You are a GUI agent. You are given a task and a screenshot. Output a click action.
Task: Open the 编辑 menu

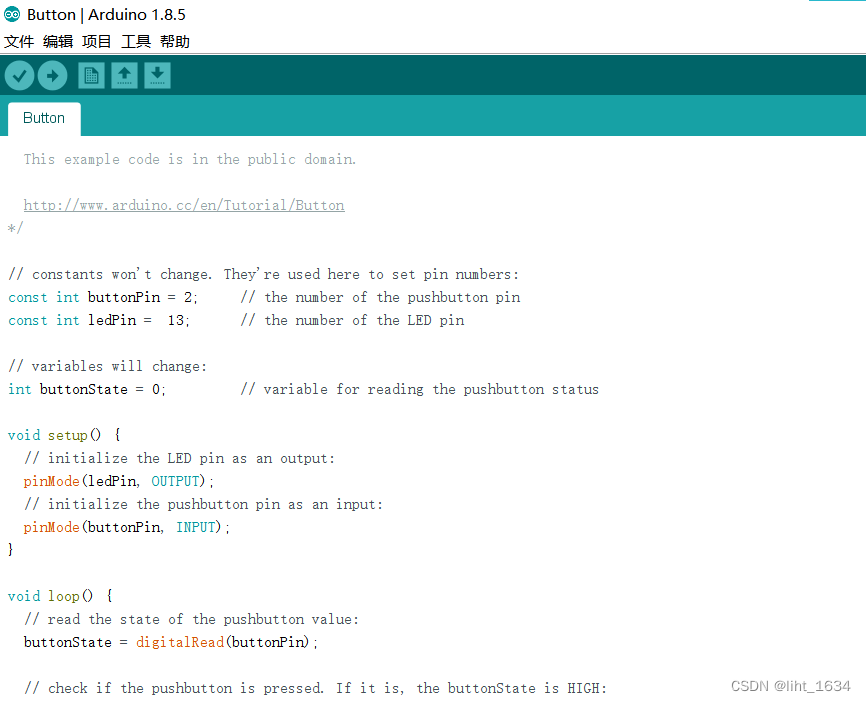[58, 42]
